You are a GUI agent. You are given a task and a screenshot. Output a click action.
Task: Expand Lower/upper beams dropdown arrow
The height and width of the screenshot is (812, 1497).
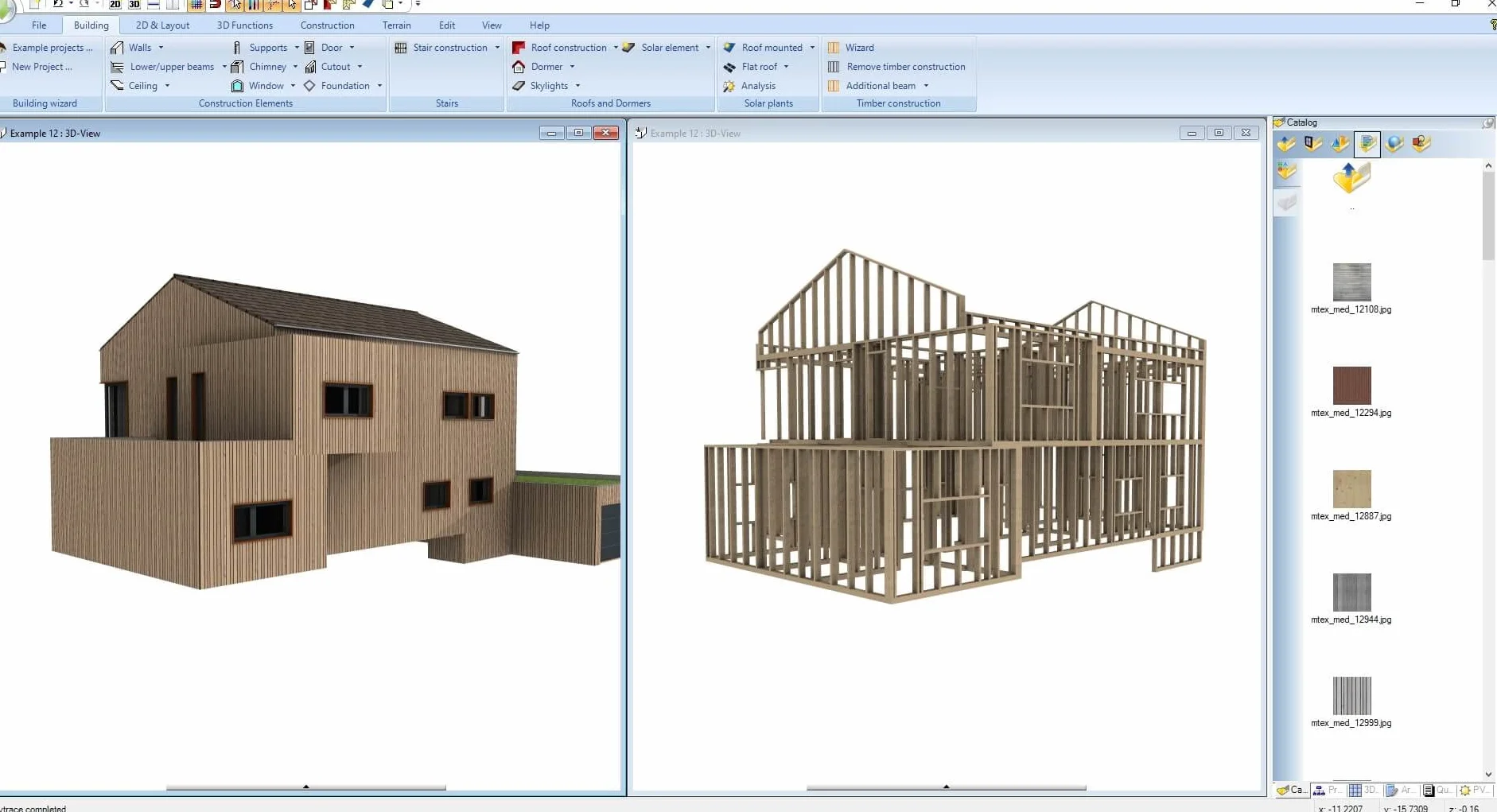[x=224, y=67]
